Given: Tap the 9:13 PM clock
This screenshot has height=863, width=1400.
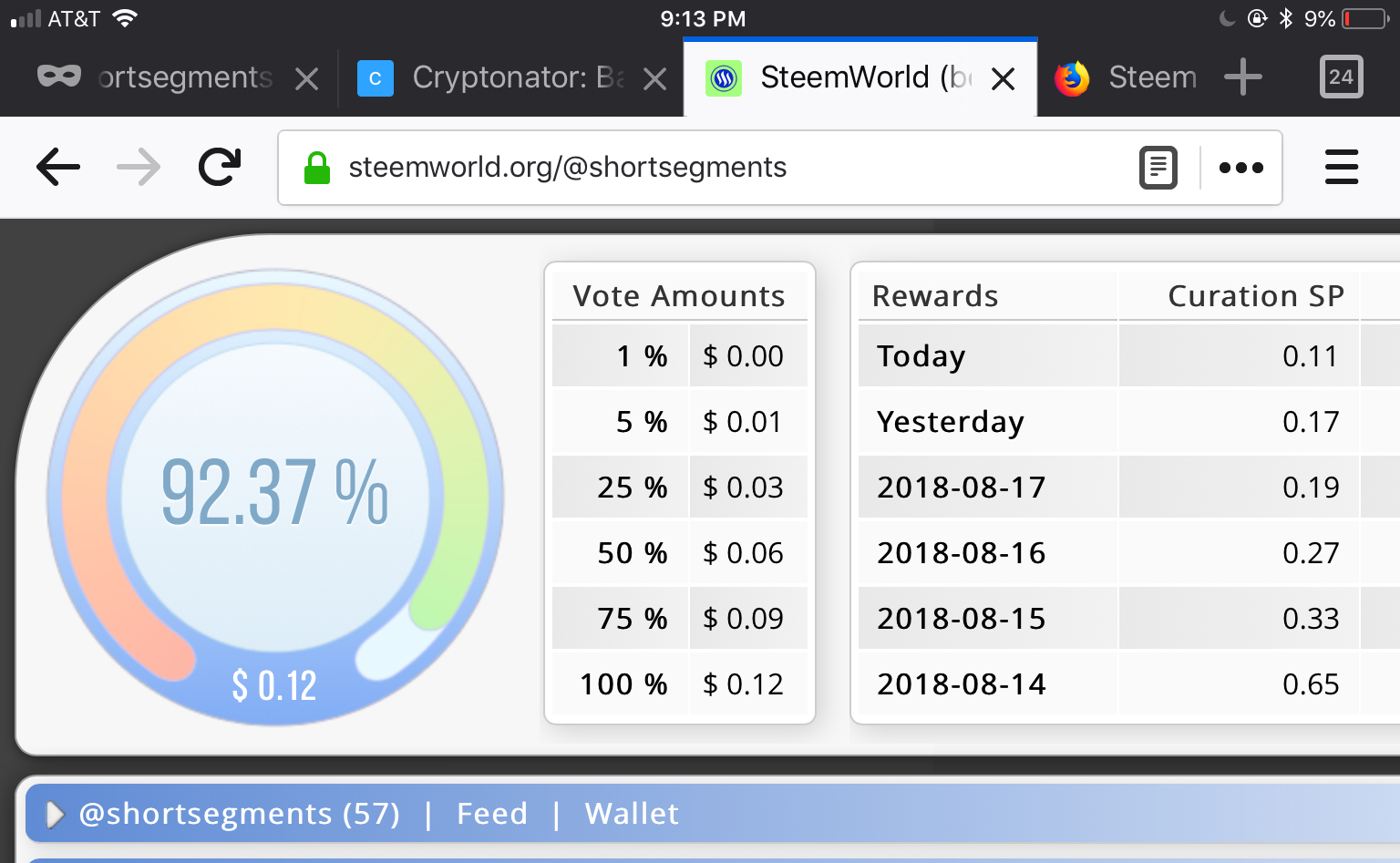Looking at the screenshot, I should [x=703, y=18].
